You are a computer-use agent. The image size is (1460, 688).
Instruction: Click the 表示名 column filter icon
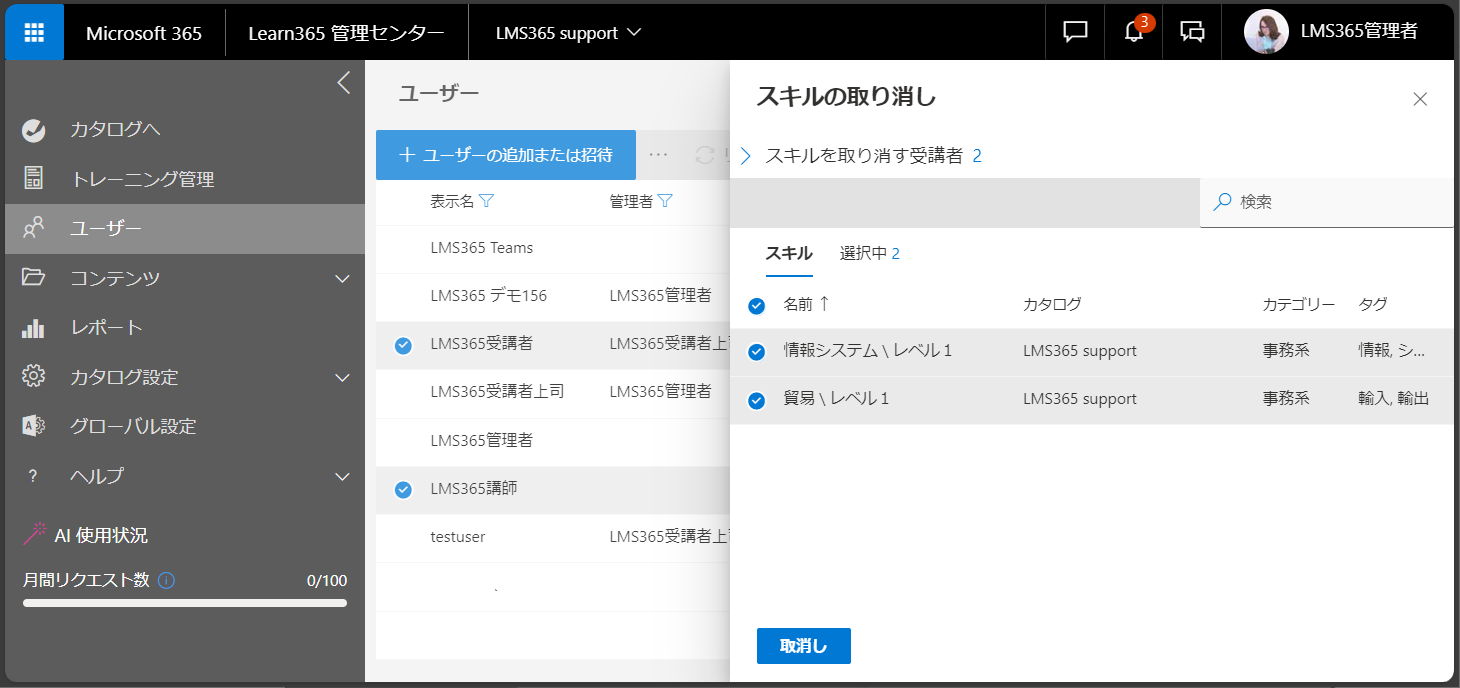487,201
